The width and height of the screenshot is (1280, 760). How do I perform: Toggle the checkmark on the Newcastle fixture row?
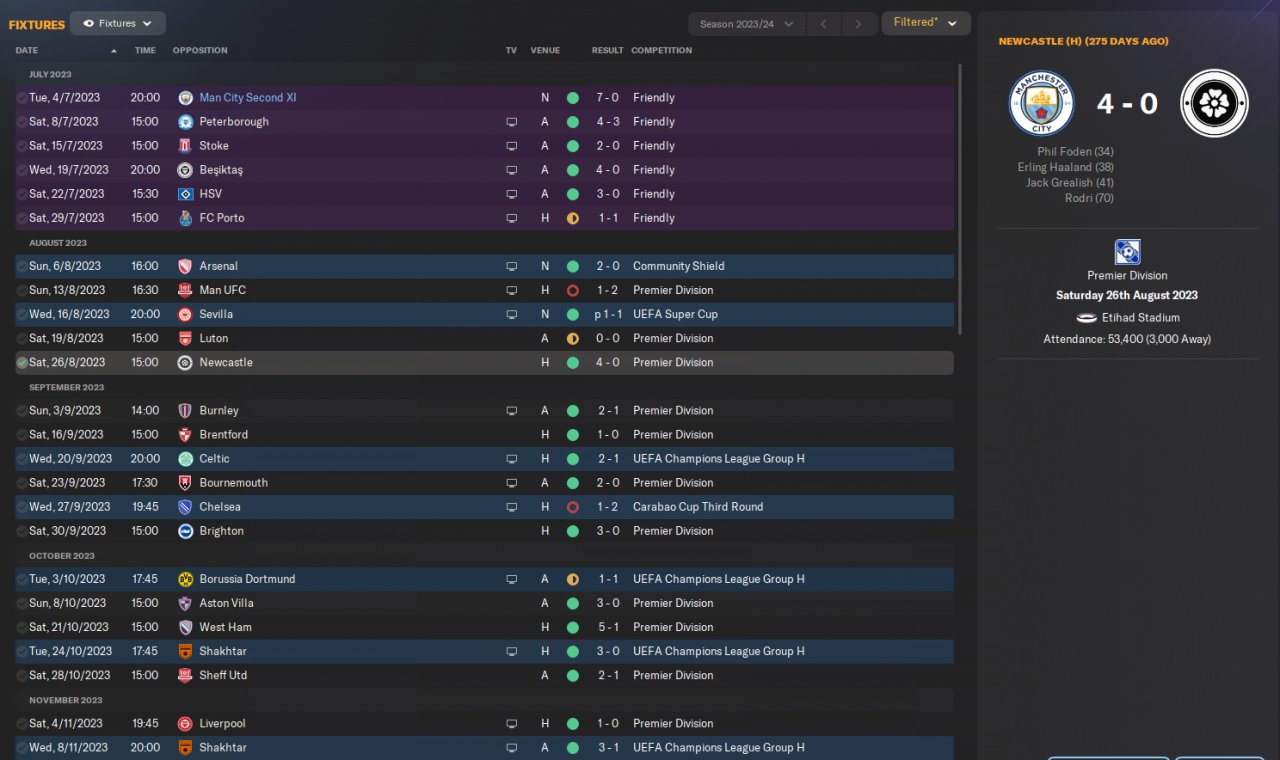22,363
